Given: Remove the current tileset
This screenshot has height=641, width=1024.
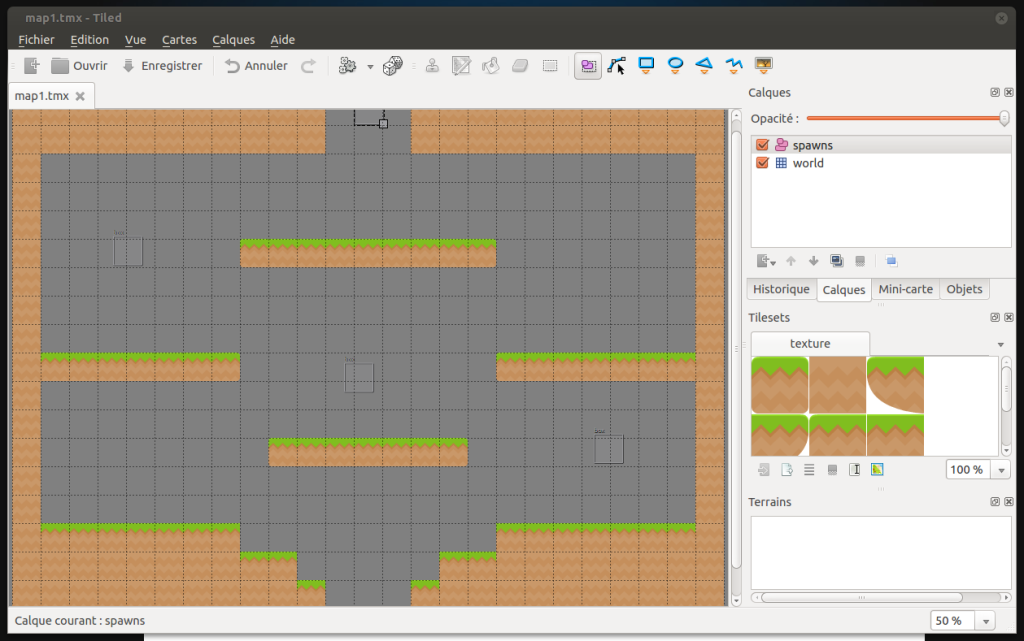Looking at the screenshot, I should pos(832,470).
